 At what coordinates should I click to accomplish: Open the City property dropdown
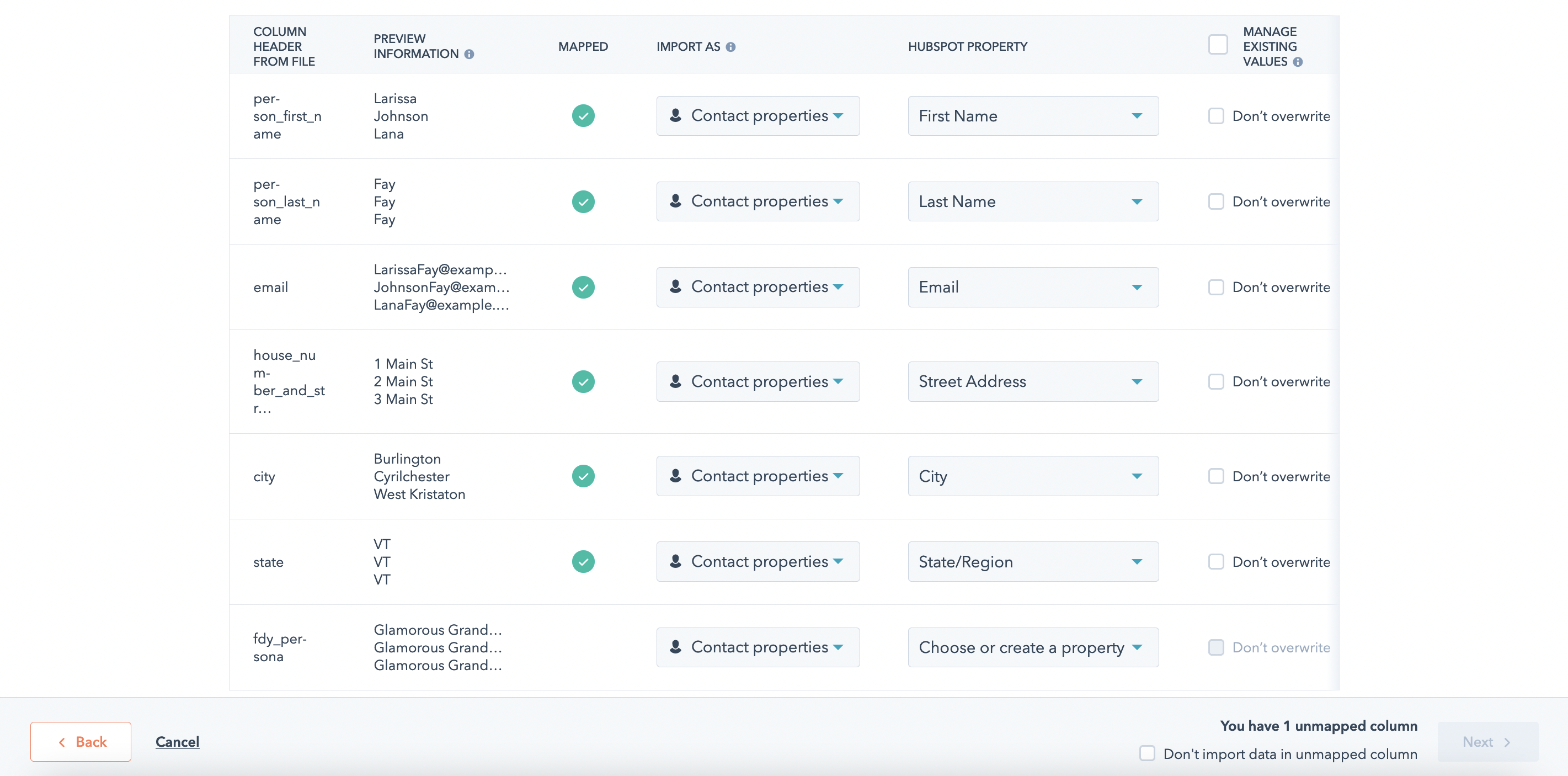click(x=1033, y=476)
